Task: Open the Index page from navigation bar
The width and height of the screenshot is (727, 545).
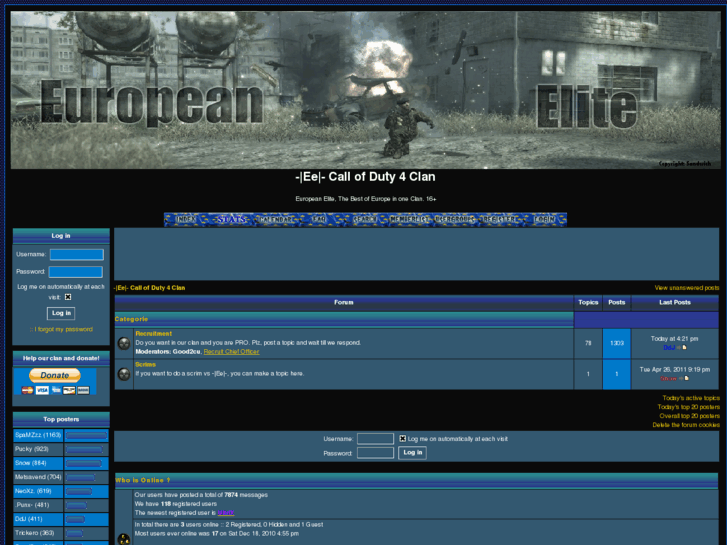Action: point(186,219)
